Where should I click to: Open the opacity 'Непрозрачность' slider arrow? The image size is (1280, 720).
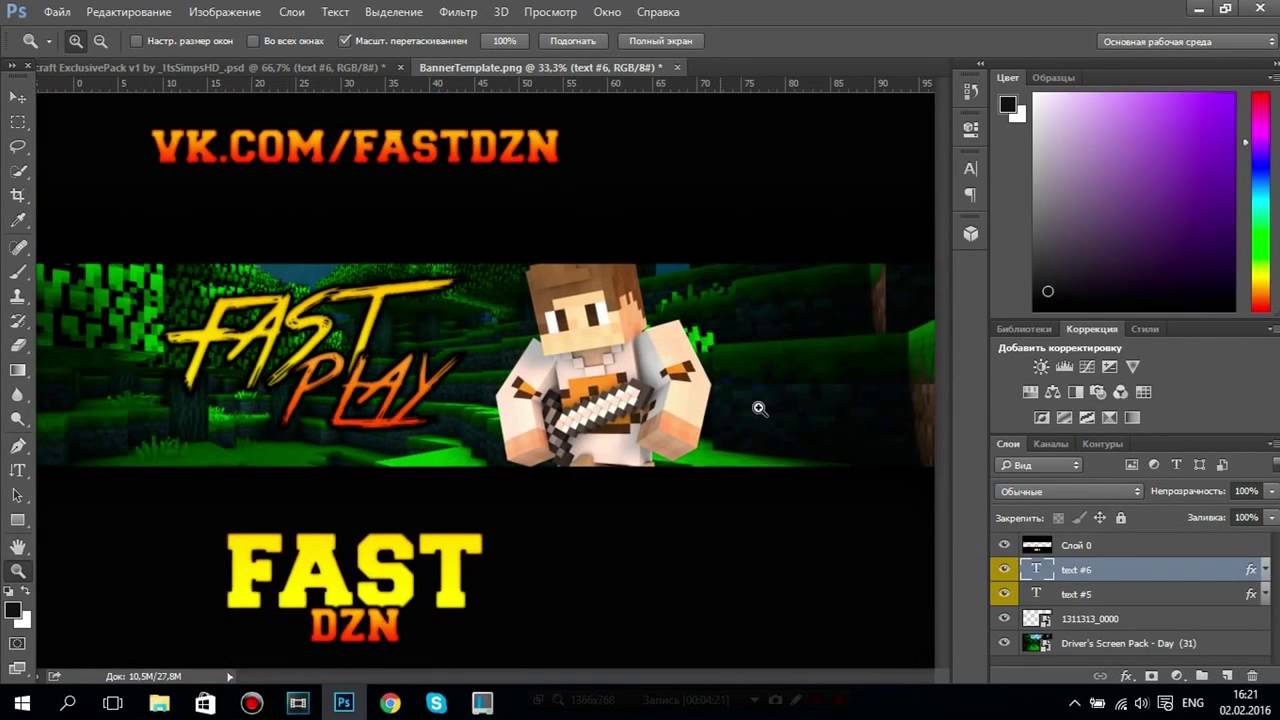(1272, 491)
